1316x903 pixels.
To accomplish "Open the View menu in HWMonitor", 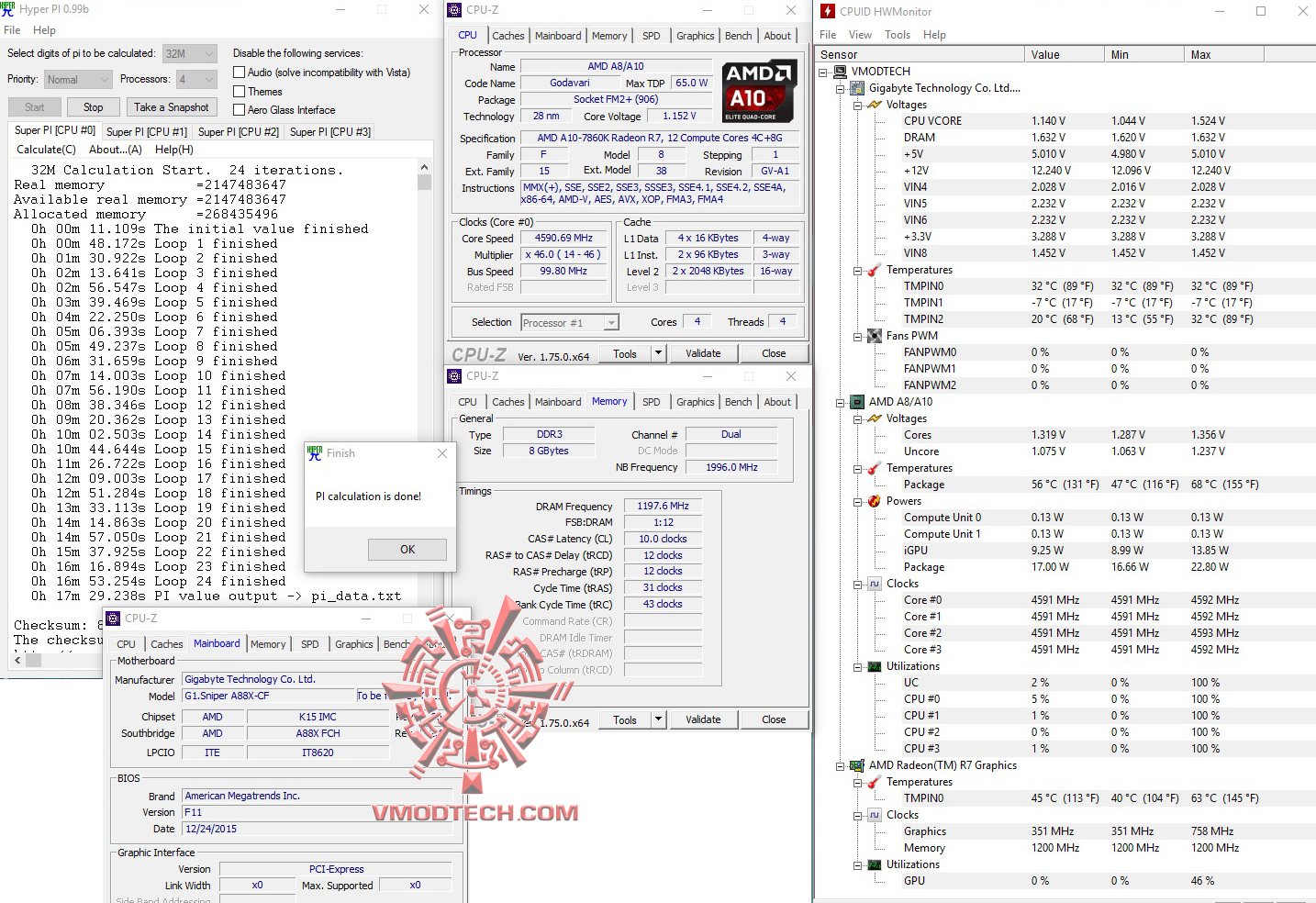I will [x=860, y=35].
